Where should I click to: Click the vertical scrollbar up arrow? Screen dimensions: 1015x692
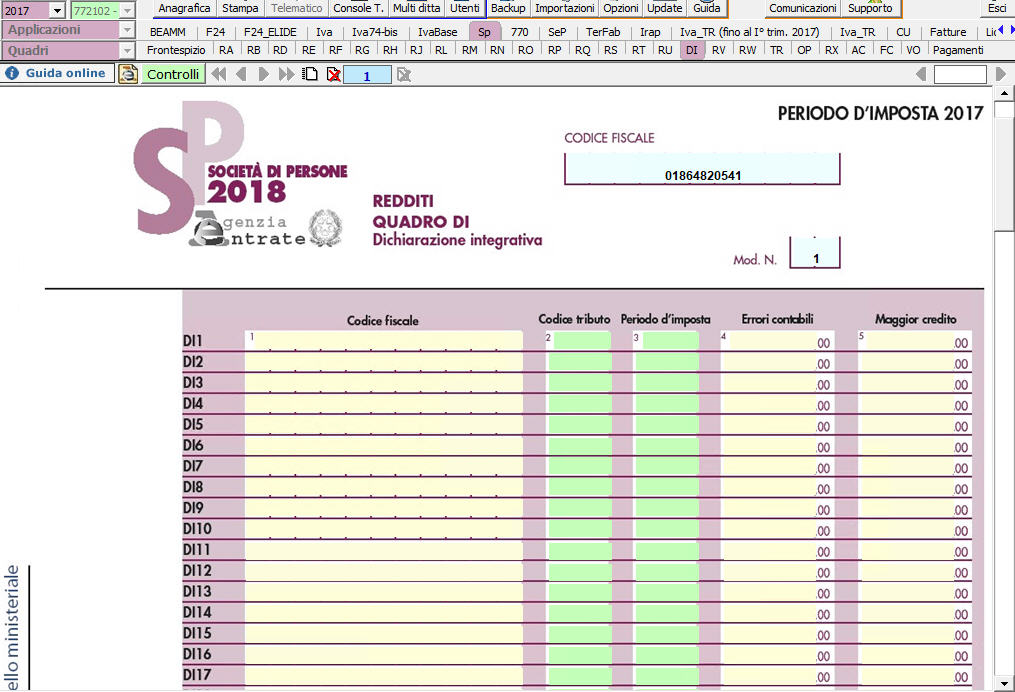pos(1005,93)
